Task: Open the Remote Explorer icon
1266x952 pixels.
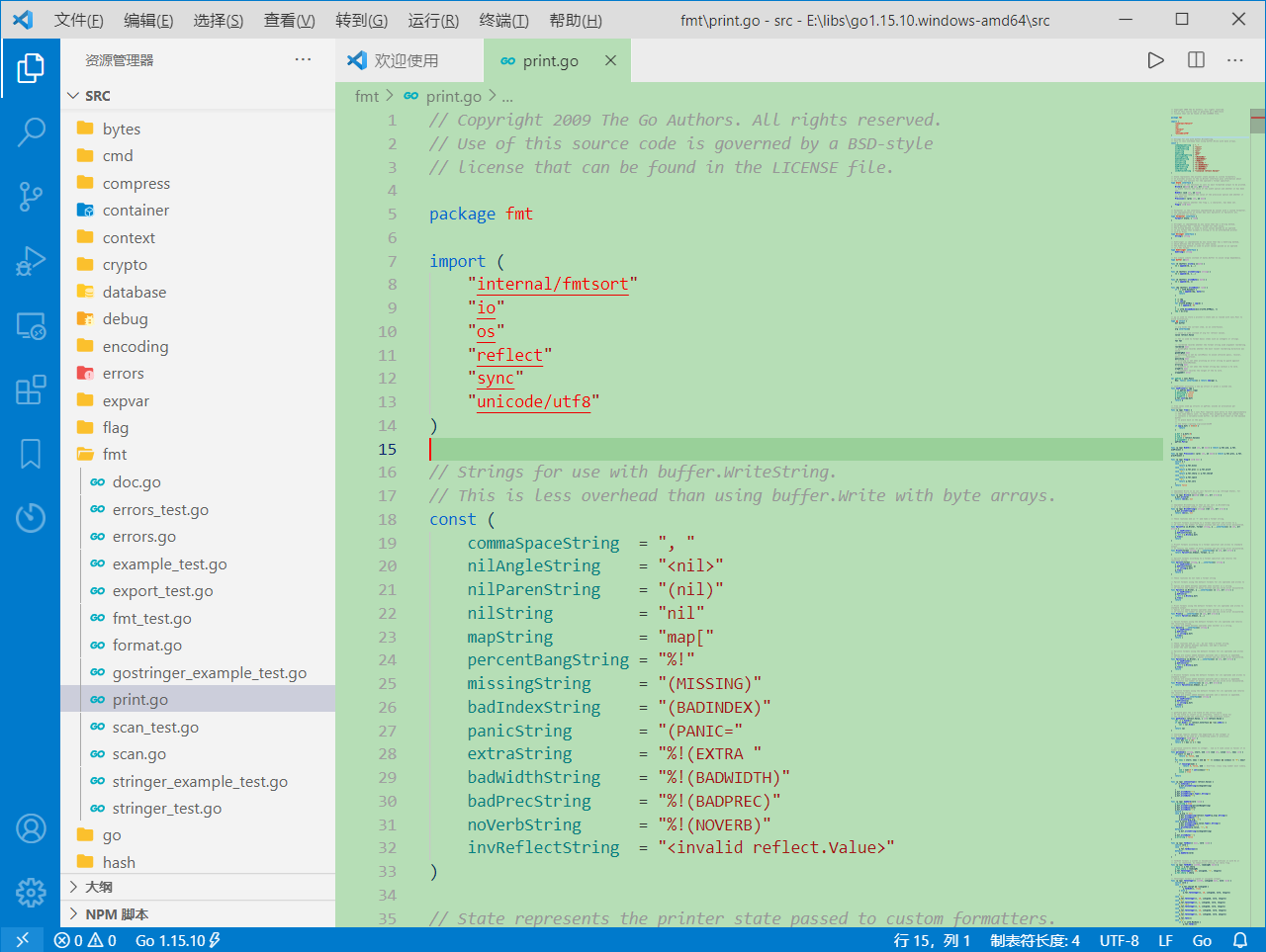Action: [x=31, y=325]
